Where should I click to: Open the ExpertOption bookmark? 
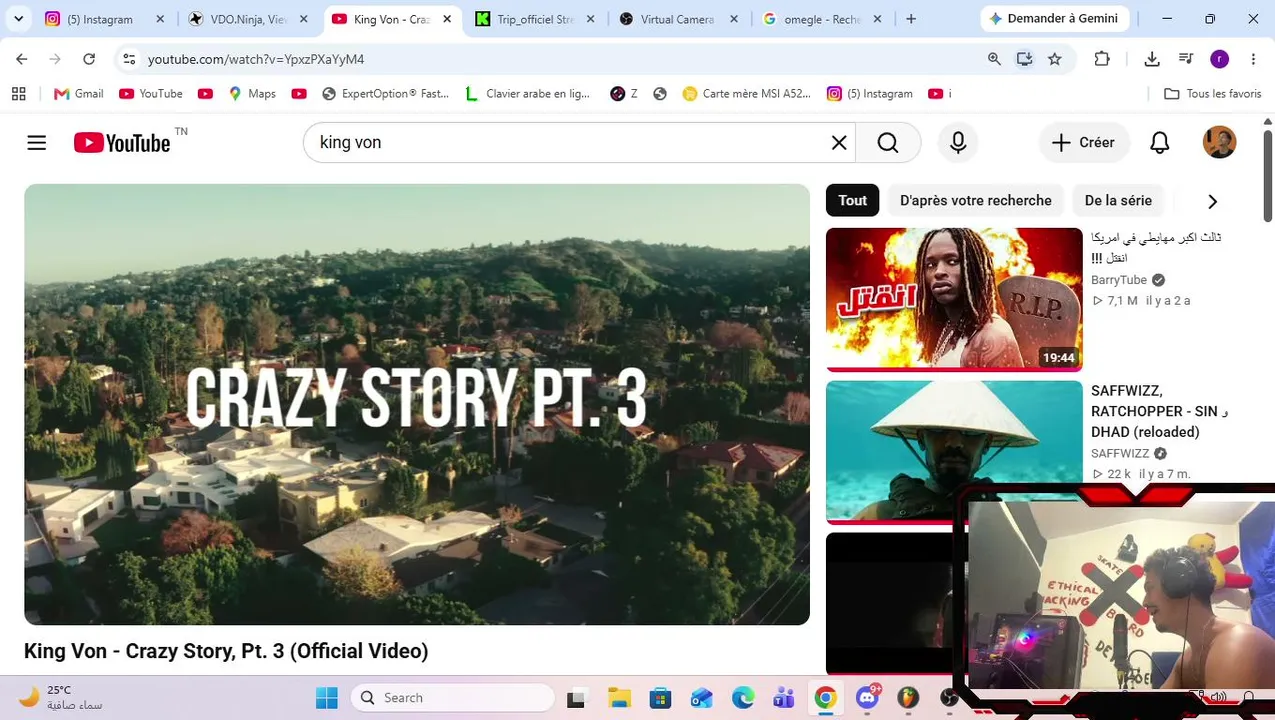click(385, 94)
